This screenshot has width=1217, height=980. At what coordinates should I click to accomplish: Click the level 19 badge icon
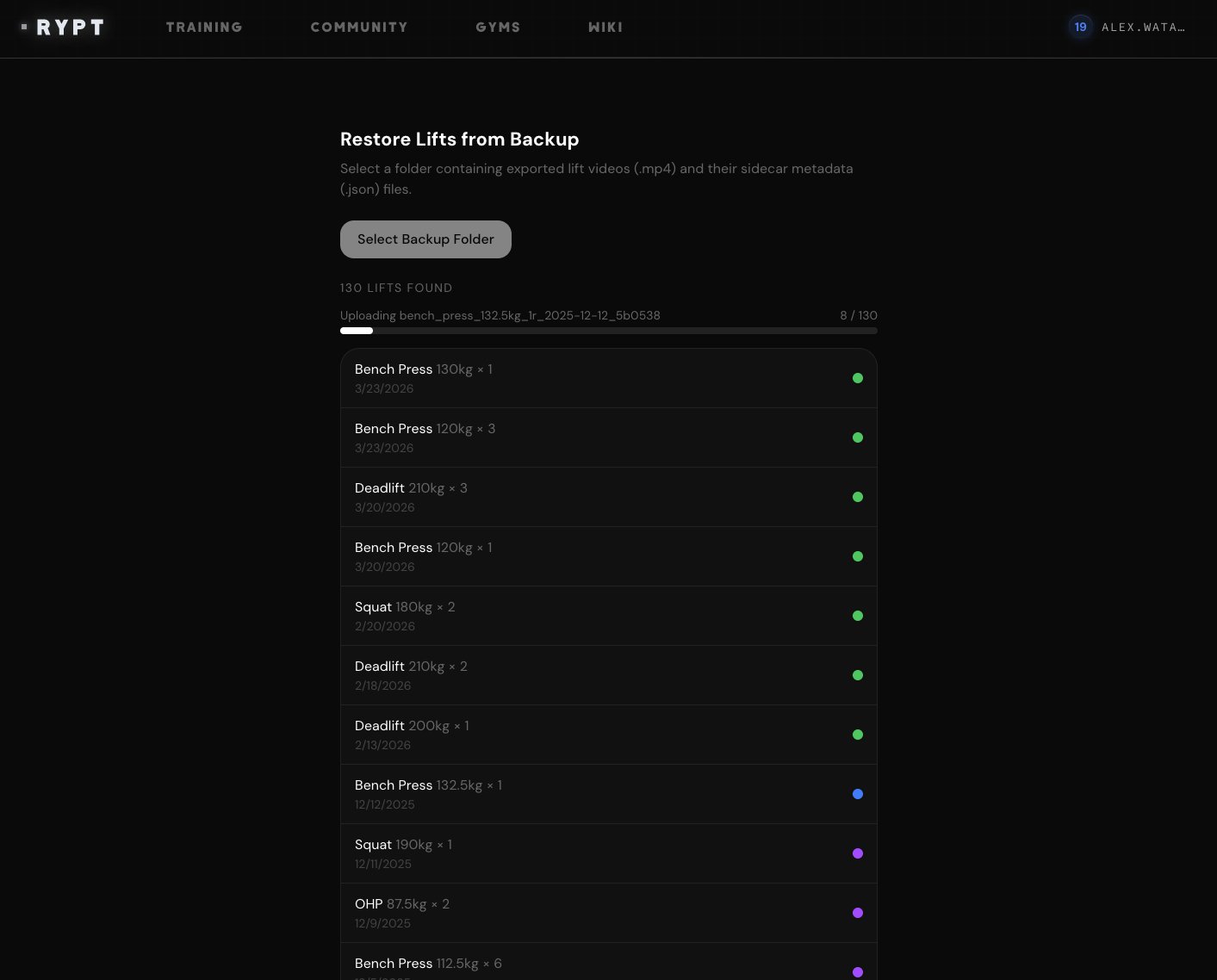point(1080,28)
